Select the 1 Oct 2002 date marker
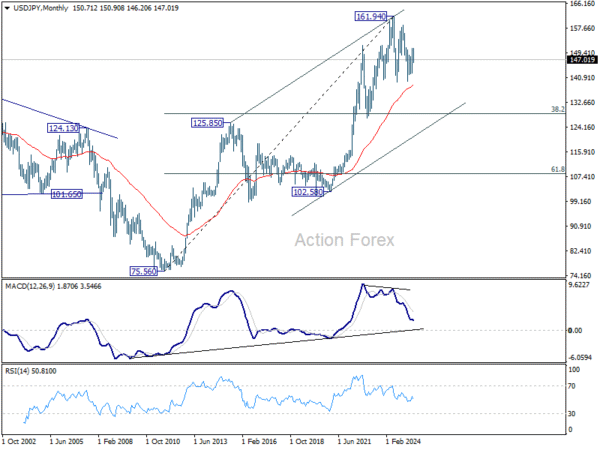Viewport: 600px width, 450px height. 19,441
